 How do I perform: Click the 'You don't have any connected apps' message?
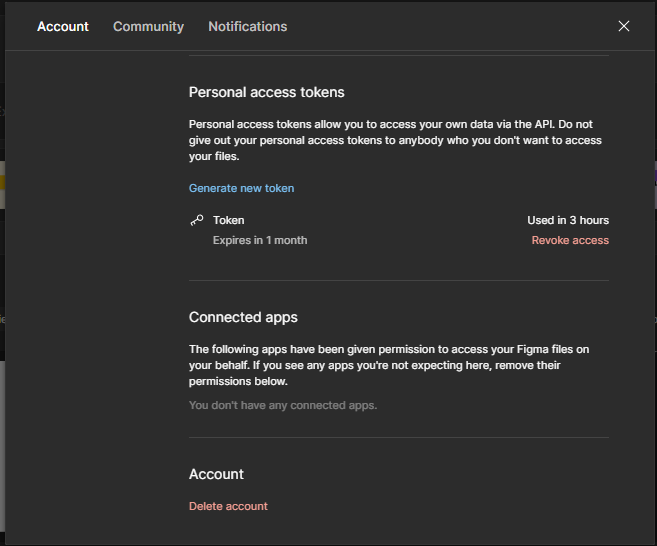283,405
